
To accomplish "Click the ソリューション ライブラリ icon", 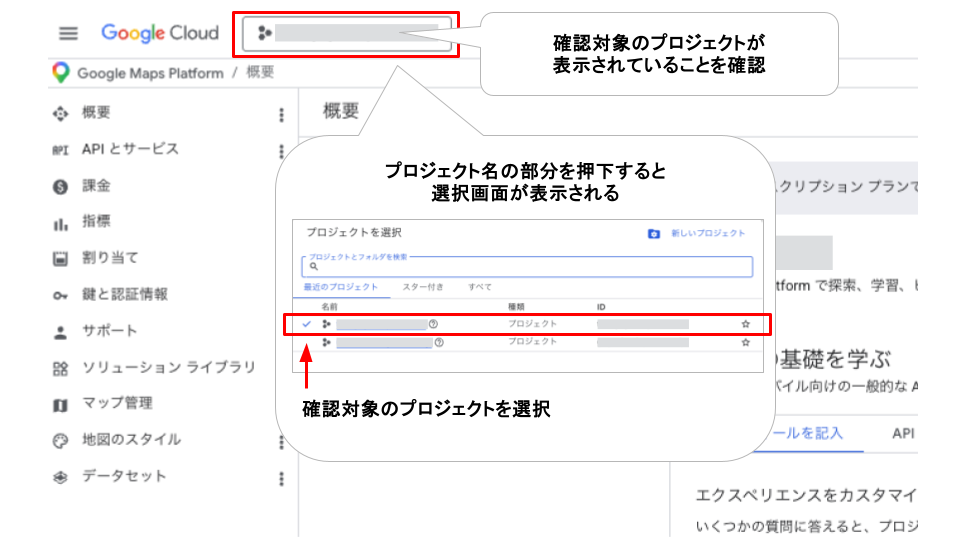I will pos(60,369).
